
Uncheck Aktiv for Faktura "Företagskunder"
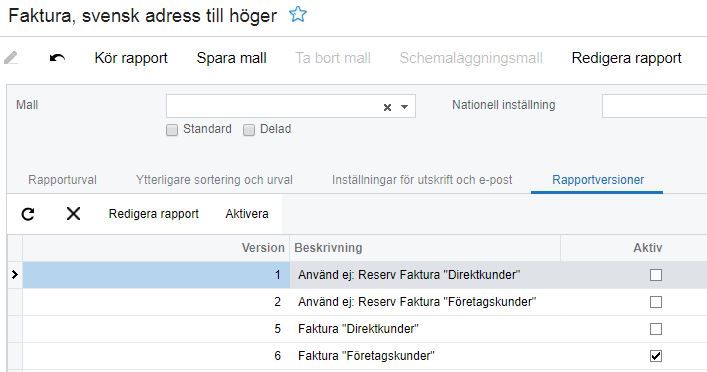pos(656,356)
